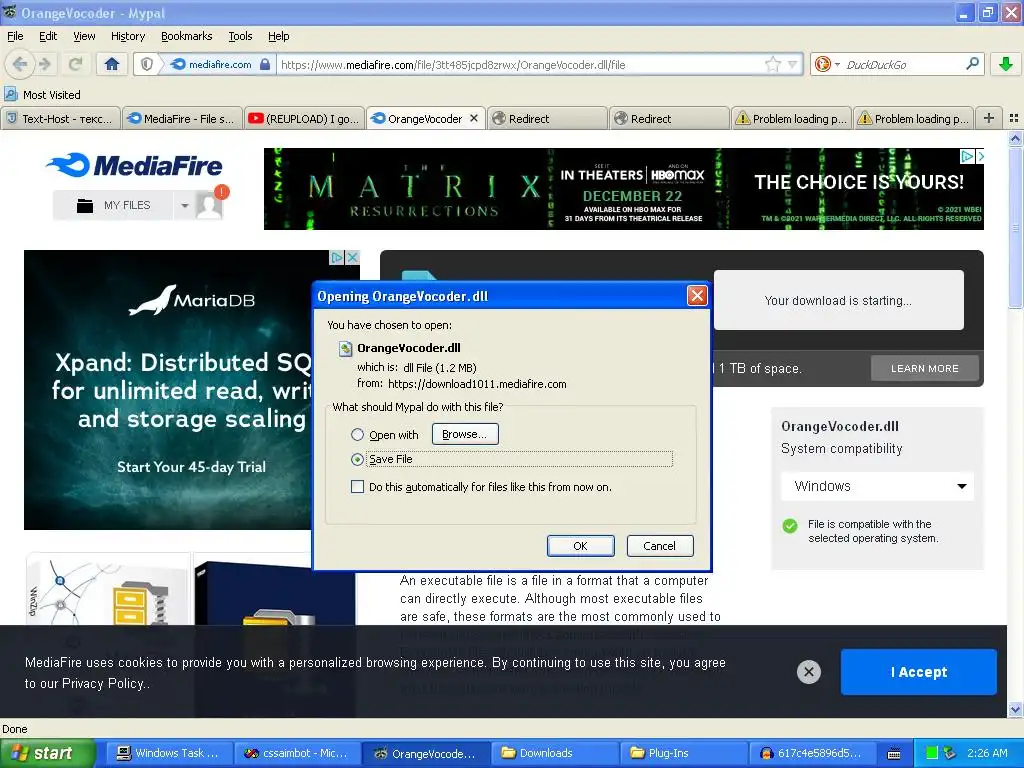Bookmark this page with the star
1024x768 pixels.
click(773, 64)
